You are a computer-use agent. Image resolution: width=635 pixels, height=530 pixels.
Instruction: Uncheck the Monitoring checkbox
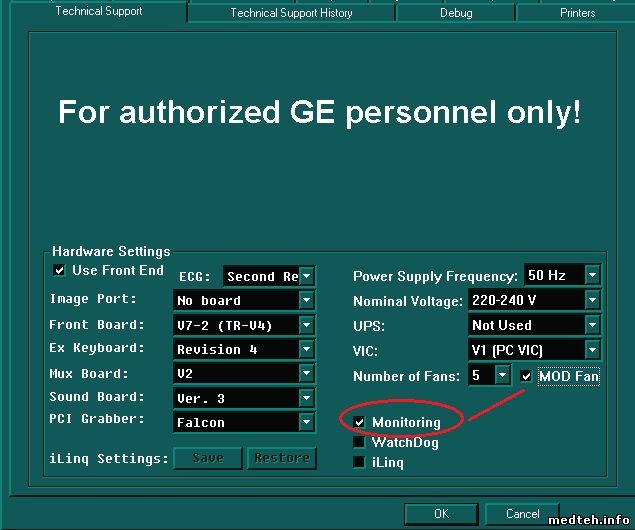[359, 422]
